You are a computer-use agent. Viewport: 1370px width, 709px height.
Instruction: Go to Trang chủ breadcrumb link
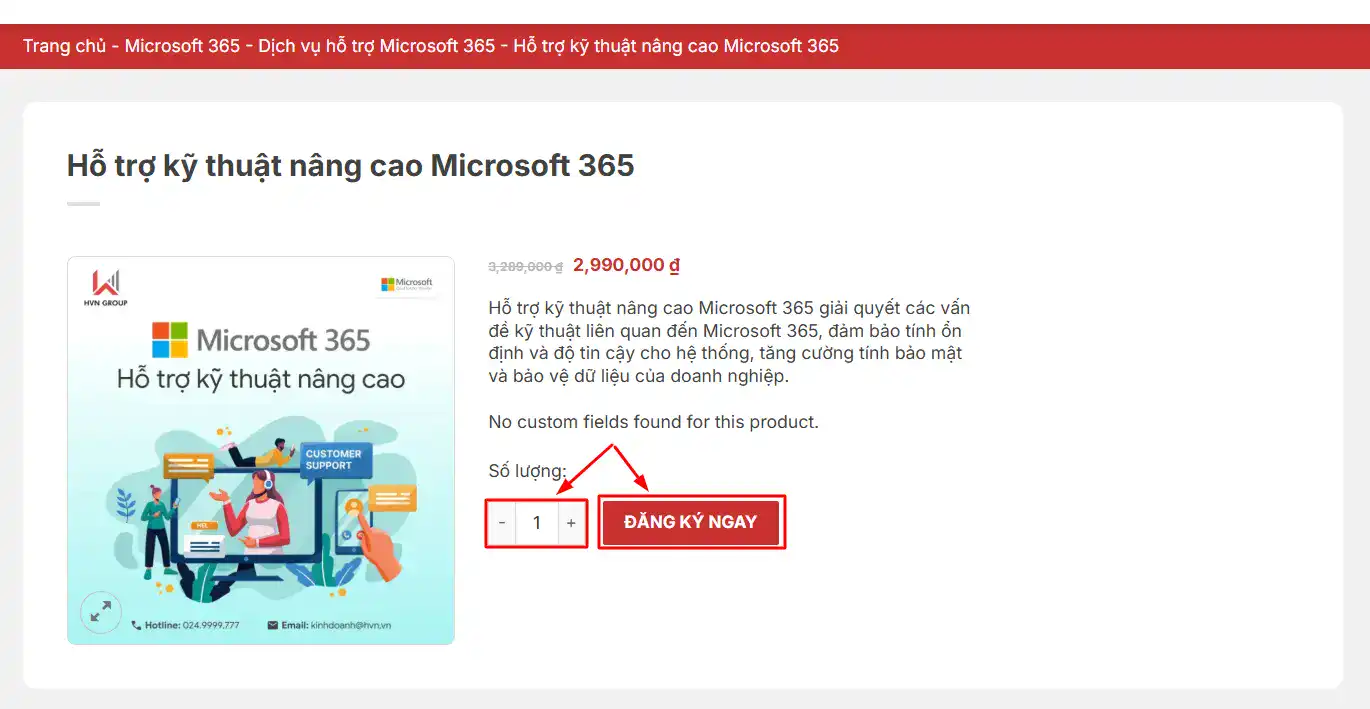tap(64, 46)
